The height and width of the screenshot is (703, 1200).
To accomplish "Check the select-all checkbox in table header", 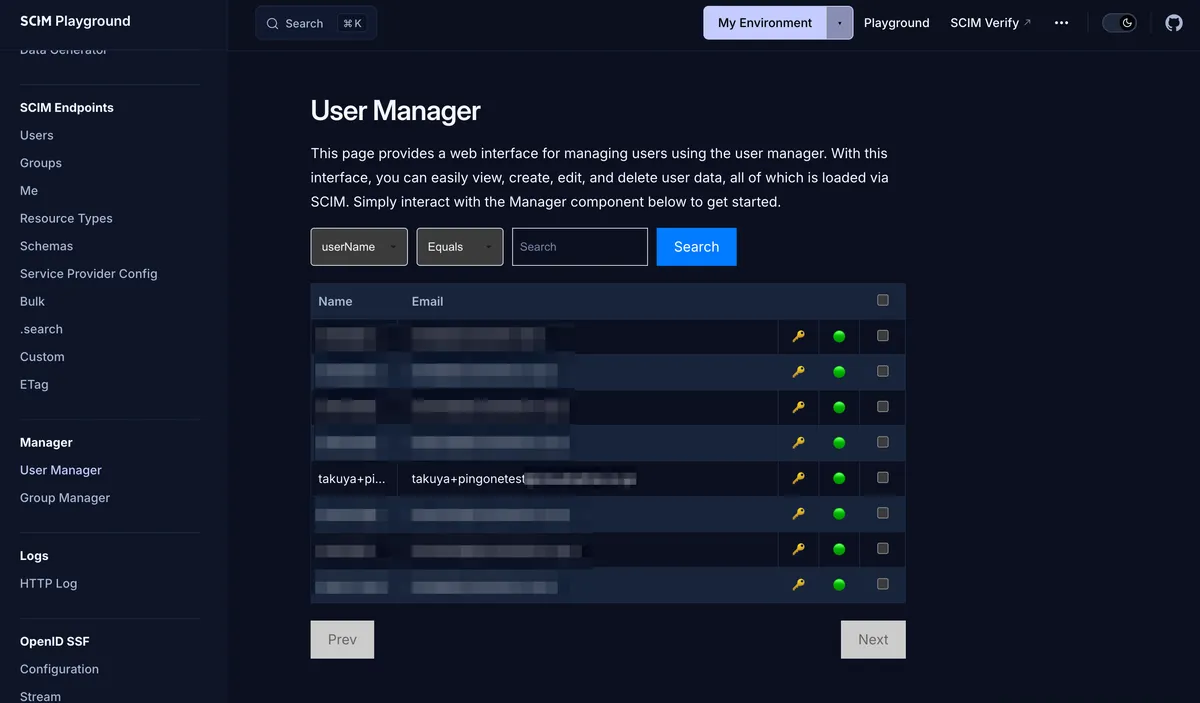I will (x=882, y=300).
